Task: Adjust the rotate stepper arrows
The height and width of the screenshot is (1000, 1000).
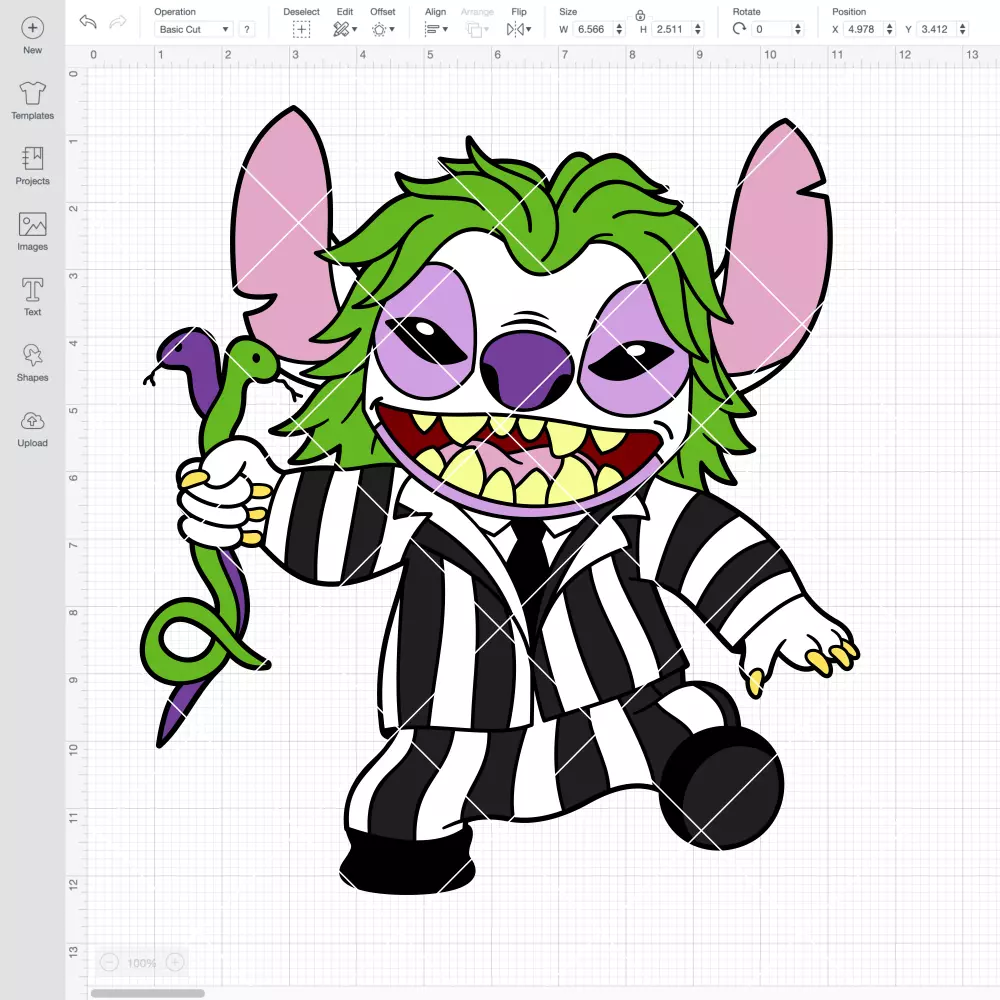Action: point(798,29)
